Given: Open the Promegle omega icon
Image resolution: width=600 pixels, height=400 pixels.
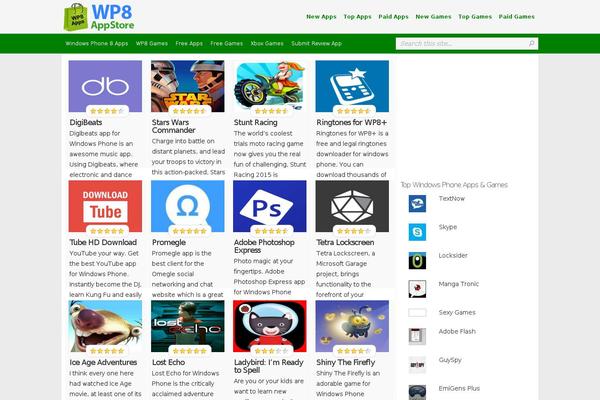Looking at the screenshot, I should point(188,206).
